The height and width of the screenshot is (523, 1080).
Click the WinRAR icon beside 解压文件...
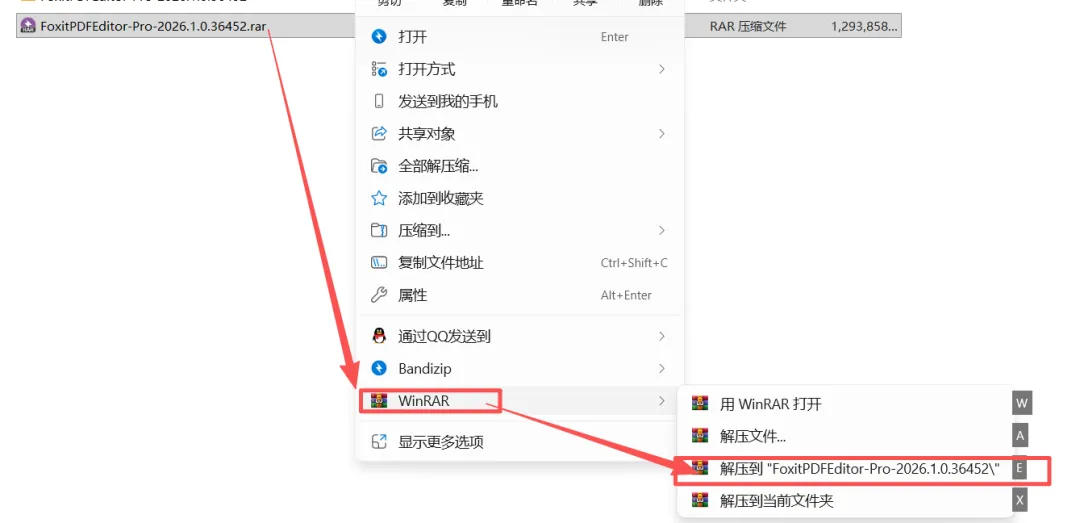click(700, 435)
